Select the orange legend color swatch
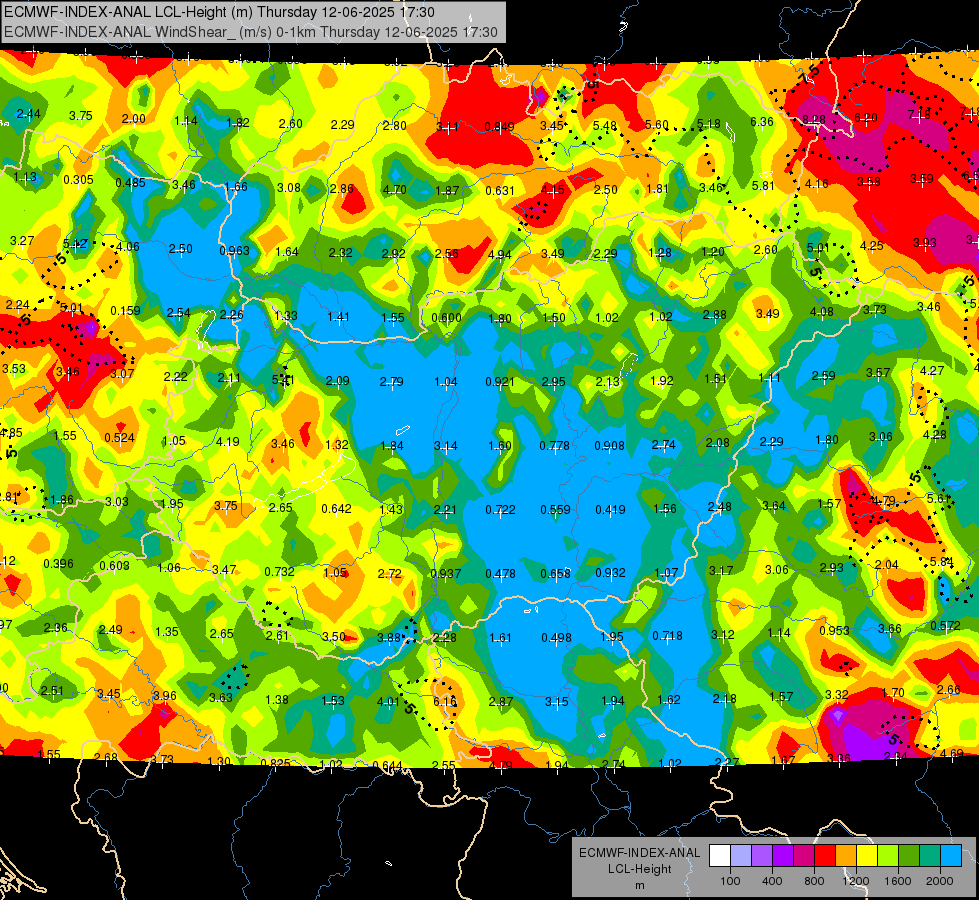 [x=846, y=856]
